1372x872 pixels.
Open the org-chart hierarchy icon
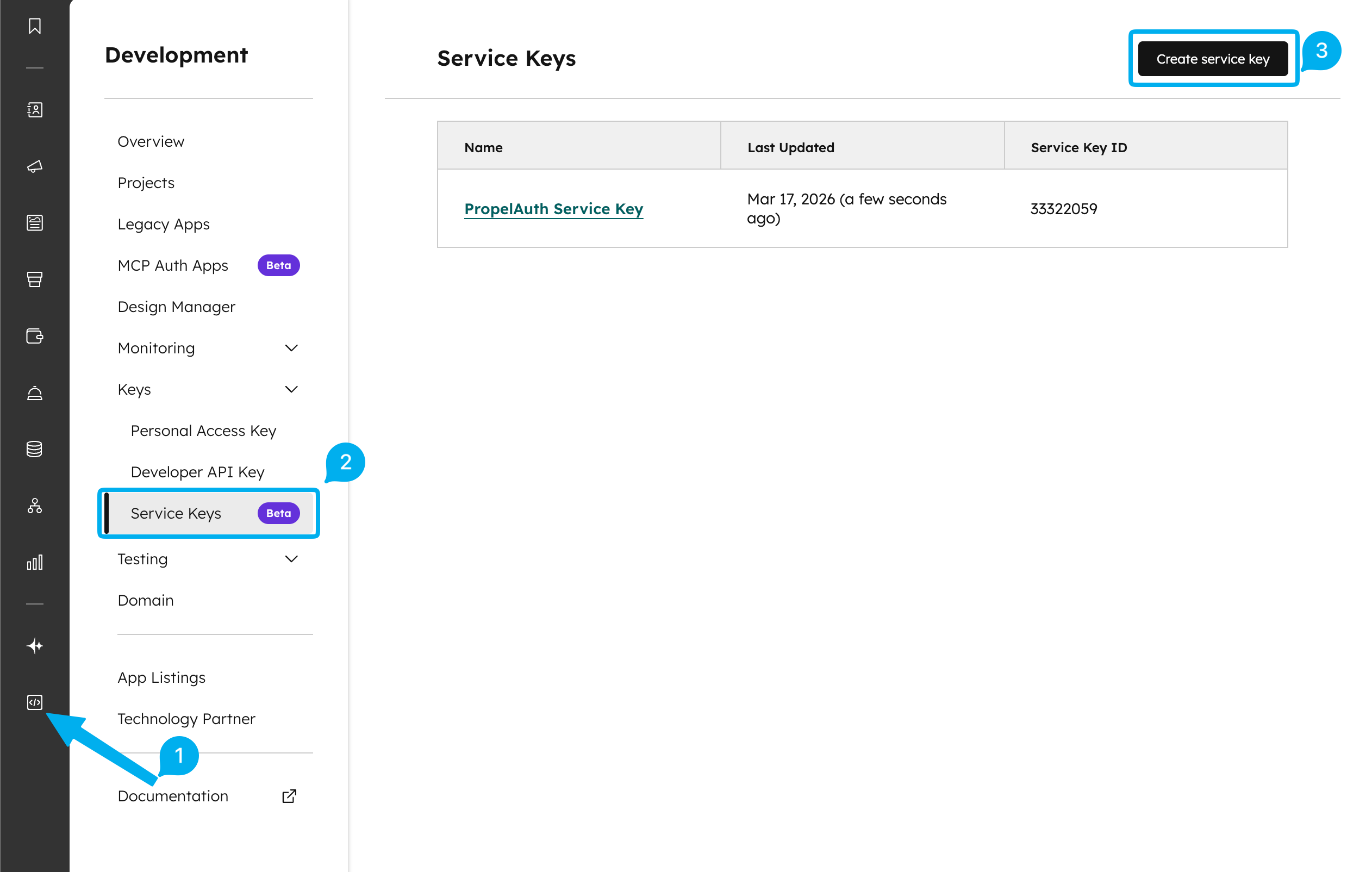34,506
